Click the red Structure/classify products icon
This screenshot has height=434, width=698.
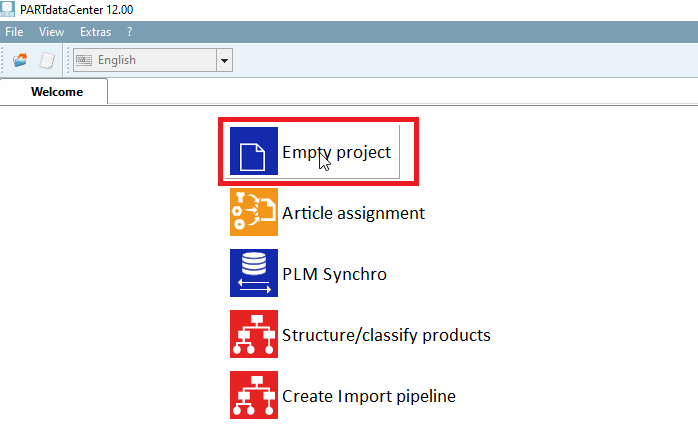click(254, 334)
